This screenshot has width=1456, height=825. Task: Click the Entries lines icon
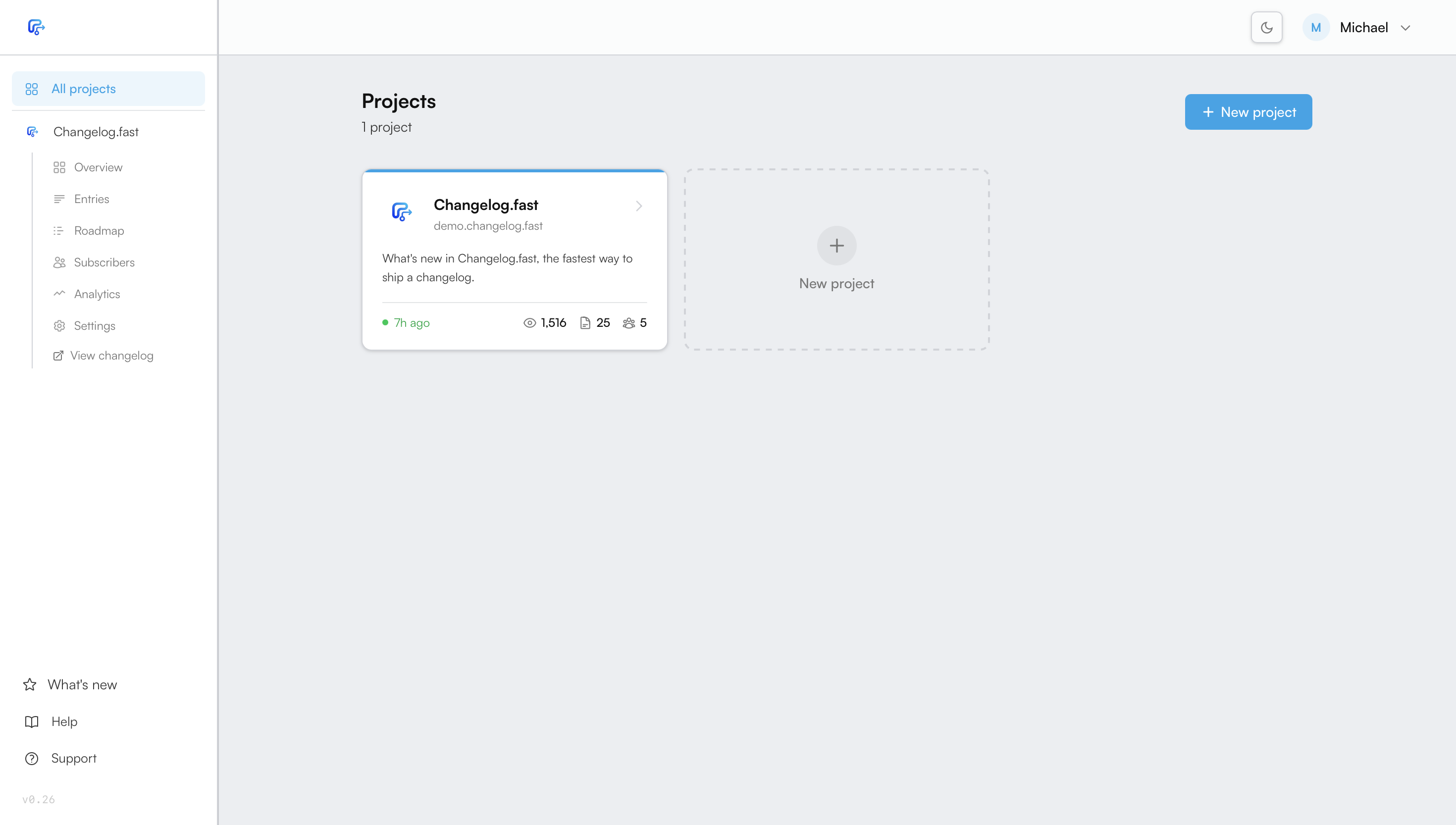59,199
